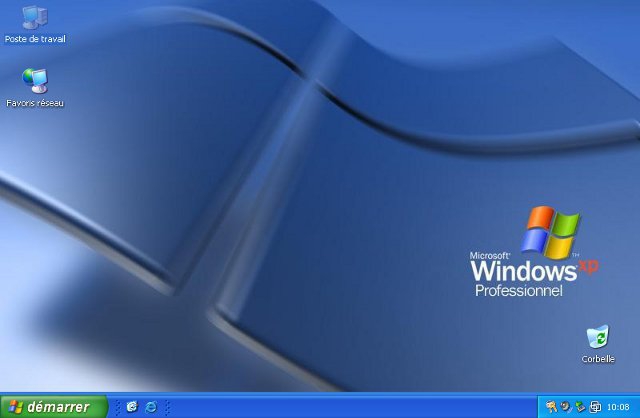Open the démarrer start menu

(x=53, y=407)
